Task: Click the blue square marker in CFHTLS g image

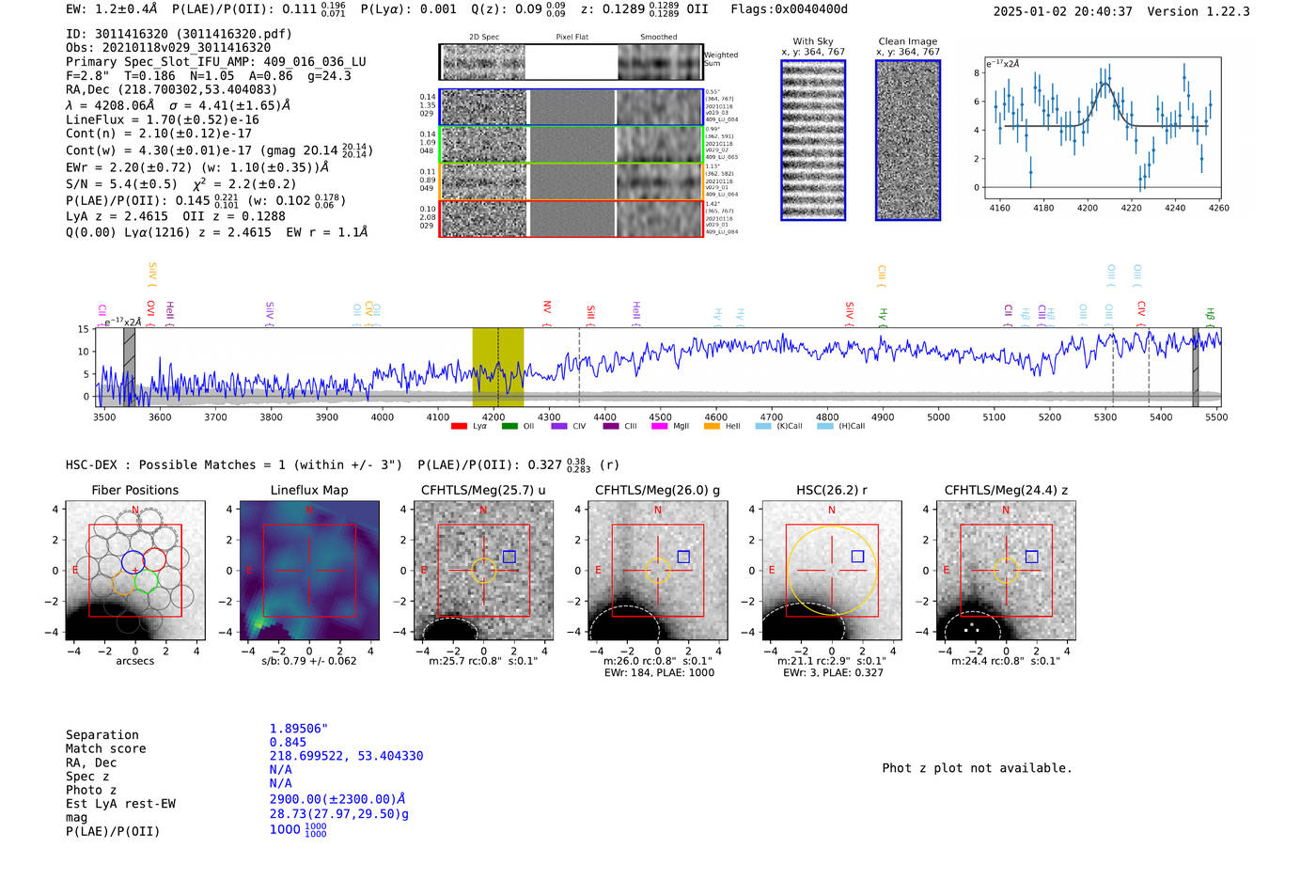Action: pyautogui.click(x=683, y=557)
